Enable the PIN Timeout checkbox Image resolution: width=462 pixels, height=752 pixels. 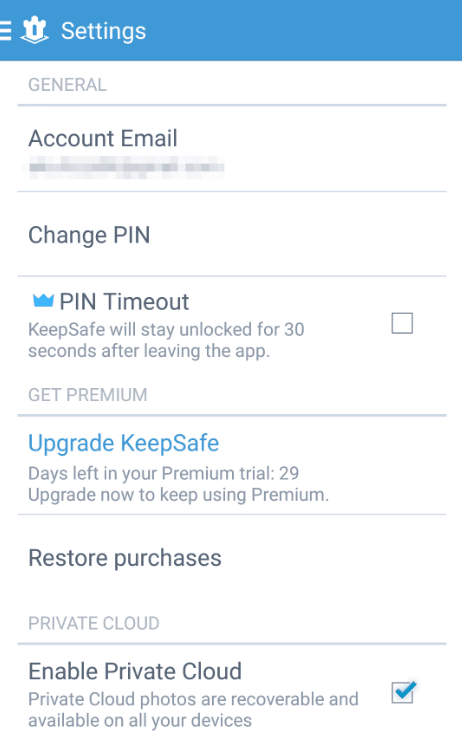(x=402, y=323)
